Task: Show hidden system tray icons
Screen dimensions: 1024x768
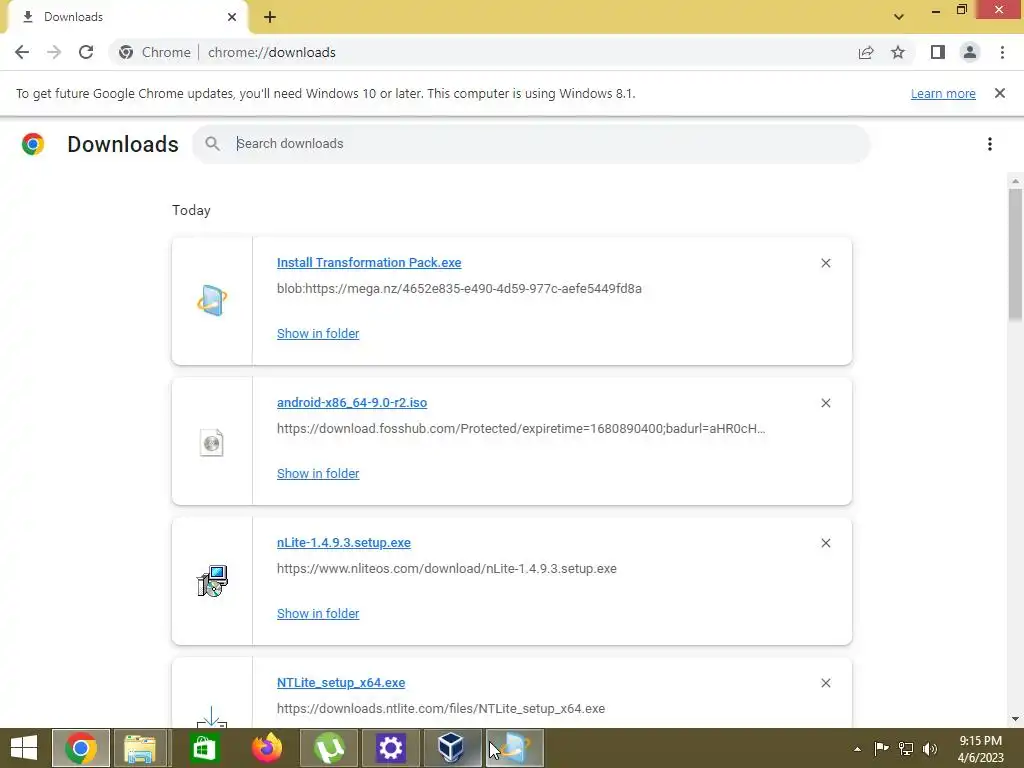Action: click(857, 749)
